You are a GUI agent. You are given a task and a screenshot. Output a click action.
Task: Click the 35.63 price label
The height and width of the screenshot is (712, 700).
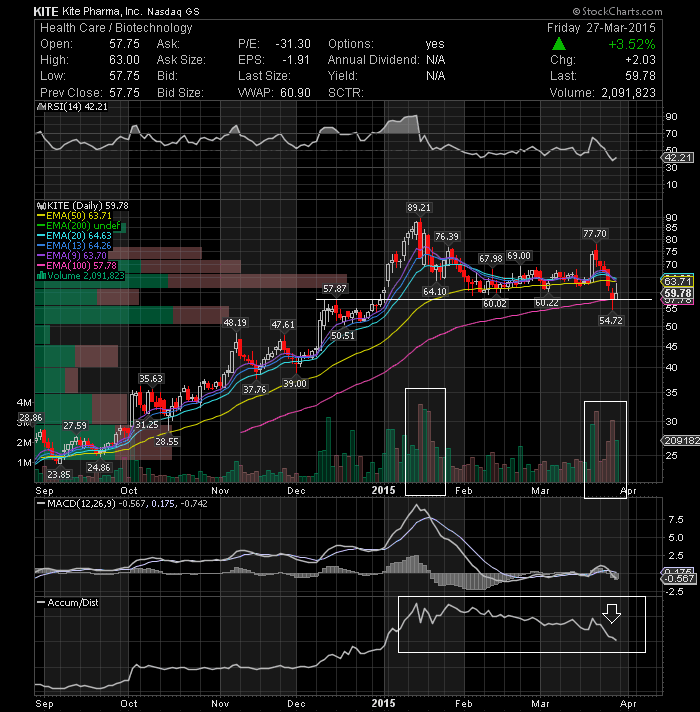[x=151, y=379]
